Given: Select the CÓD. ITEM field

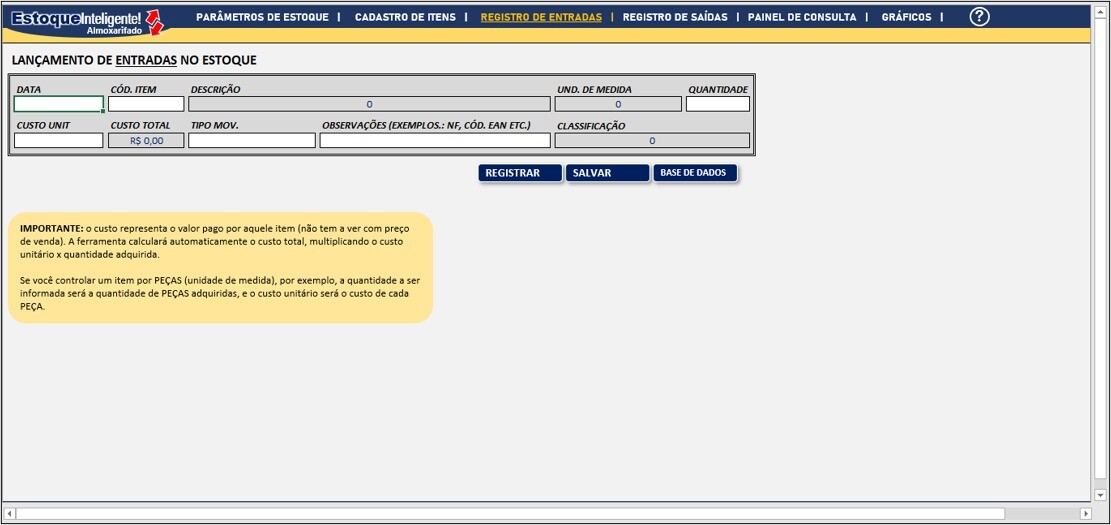Looking at the screenshot, I should click(146, 104).
